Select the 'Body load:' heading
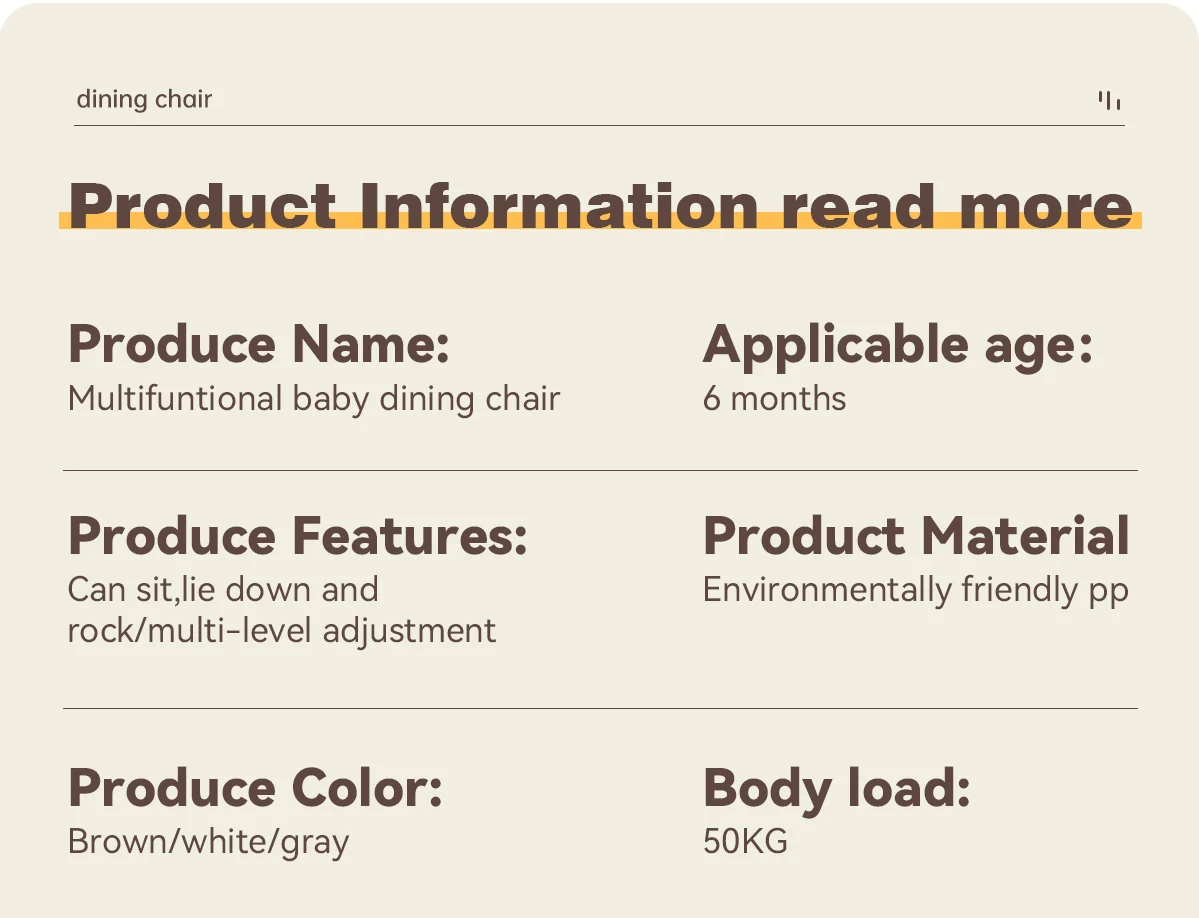The width and height of the screenshot is (1199, 918). [837, 789]
